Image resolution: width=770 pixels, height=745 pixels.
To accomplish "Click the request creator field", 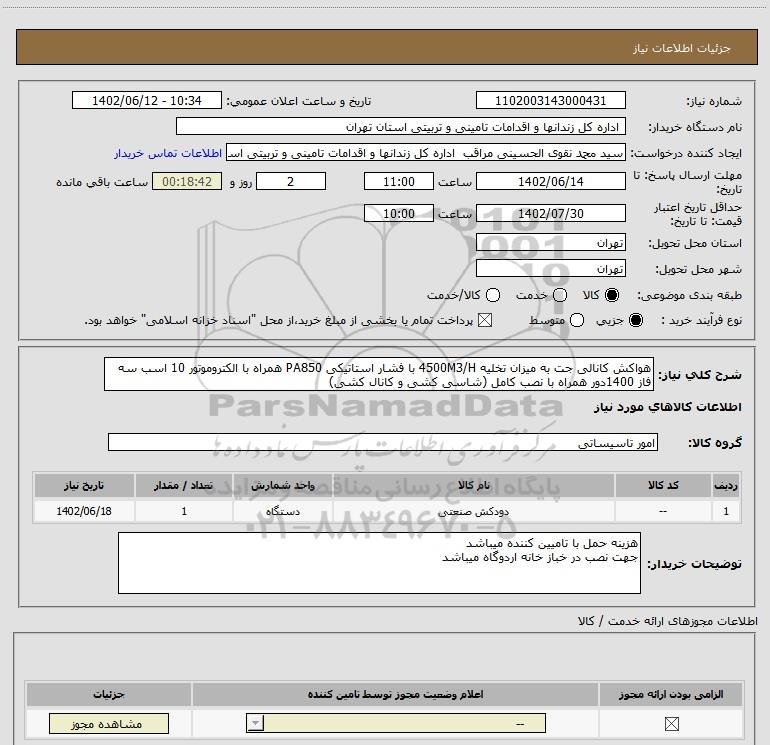I will [426, 153].
